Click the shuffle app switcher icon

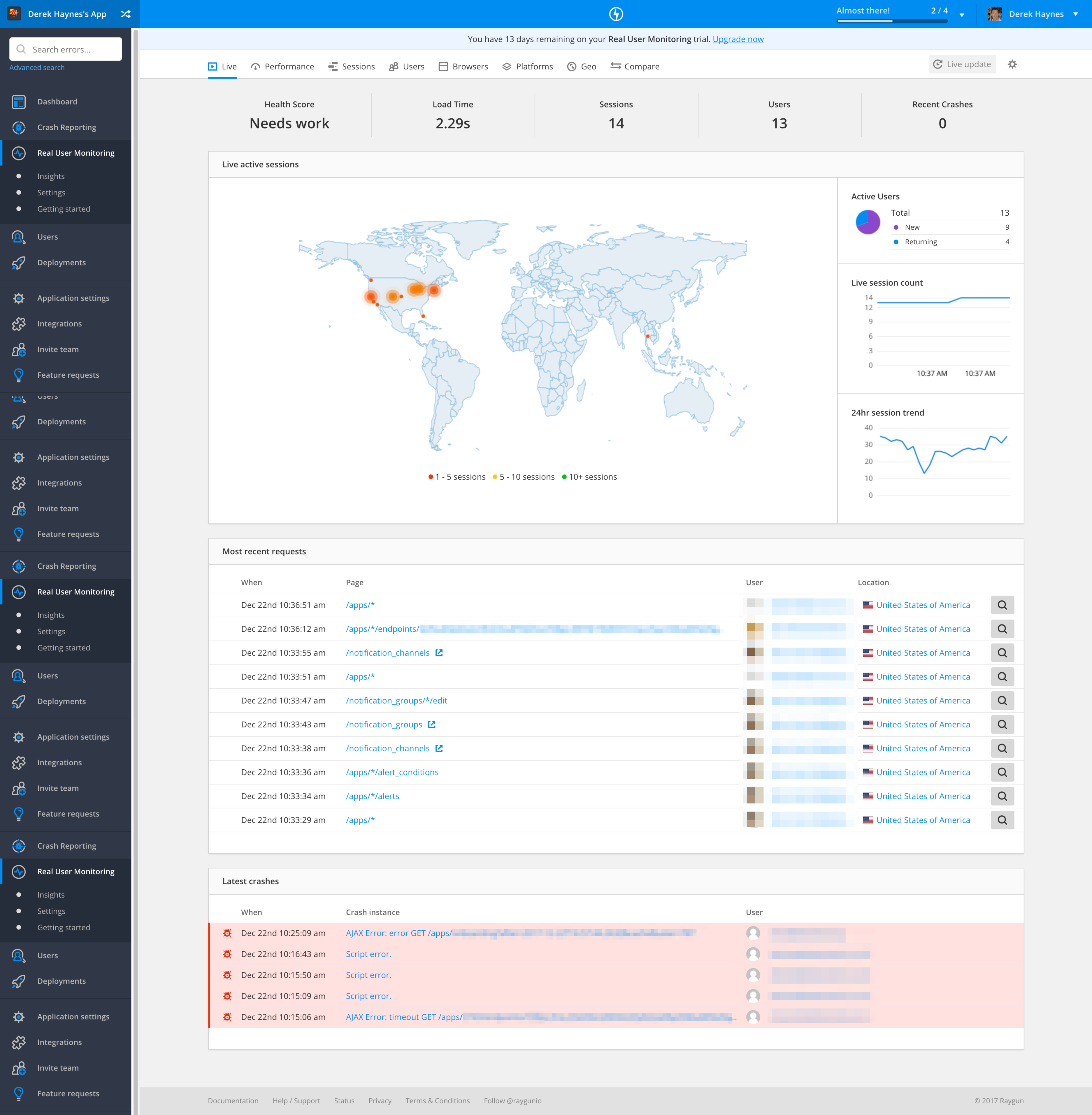126,14
